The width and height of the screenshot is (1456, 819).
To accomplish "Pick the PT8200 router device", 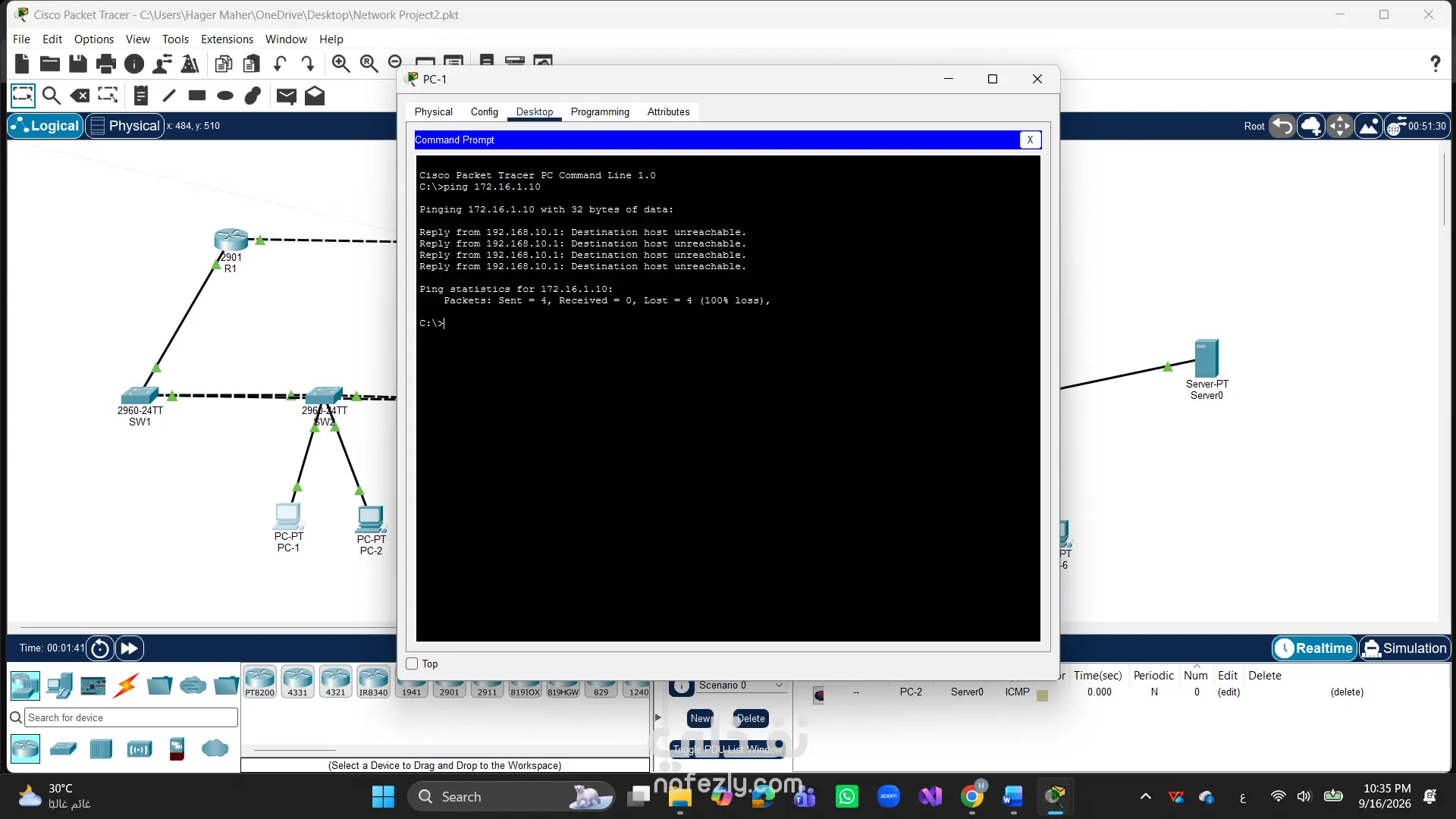I will pyautogui.click(x=259, y=682).
